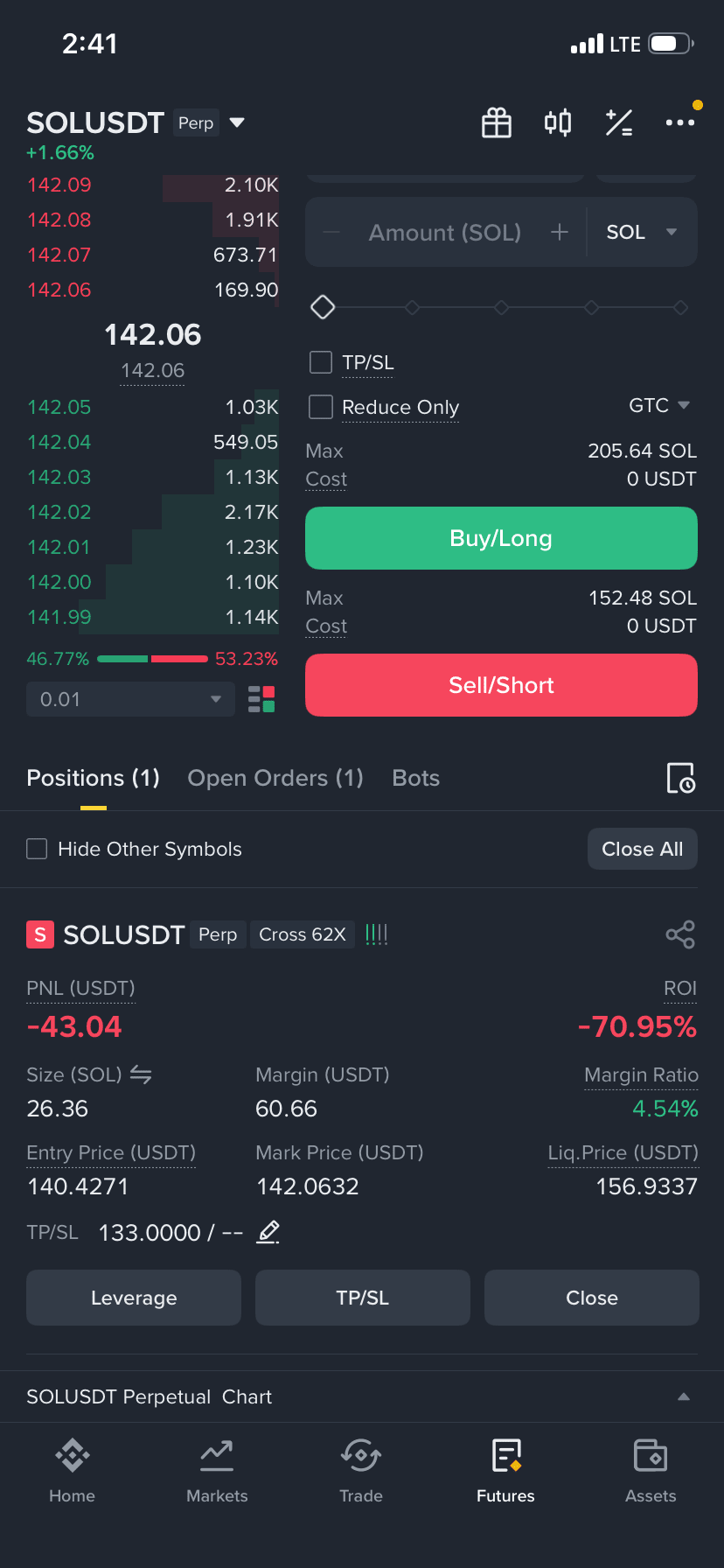Screen dimensions: 724x1568
Task: Switch to the Open Orders (1) tab
Action: click(275, 778)
